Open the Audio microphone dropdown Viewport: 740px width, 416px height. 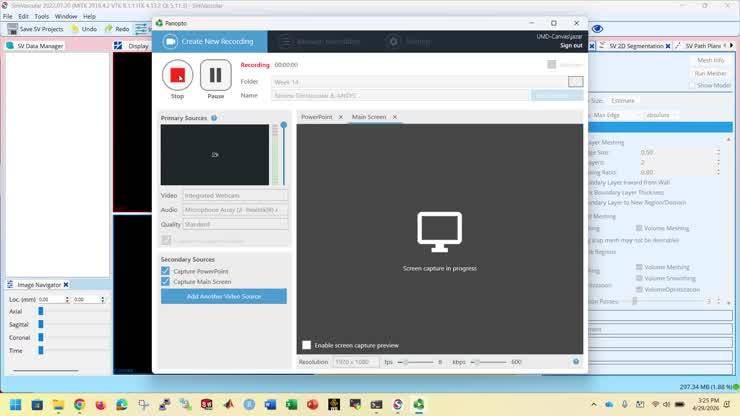[x=235, y=210]
